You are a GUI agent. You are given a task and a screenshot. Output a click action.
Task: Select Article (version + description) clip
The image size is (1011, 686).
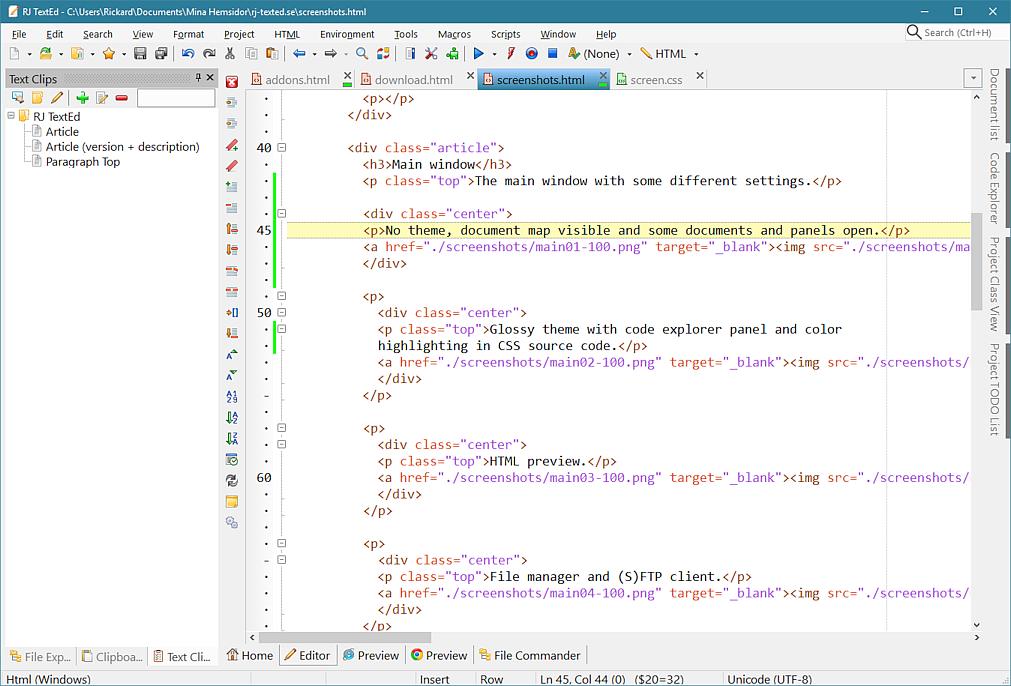123,147
